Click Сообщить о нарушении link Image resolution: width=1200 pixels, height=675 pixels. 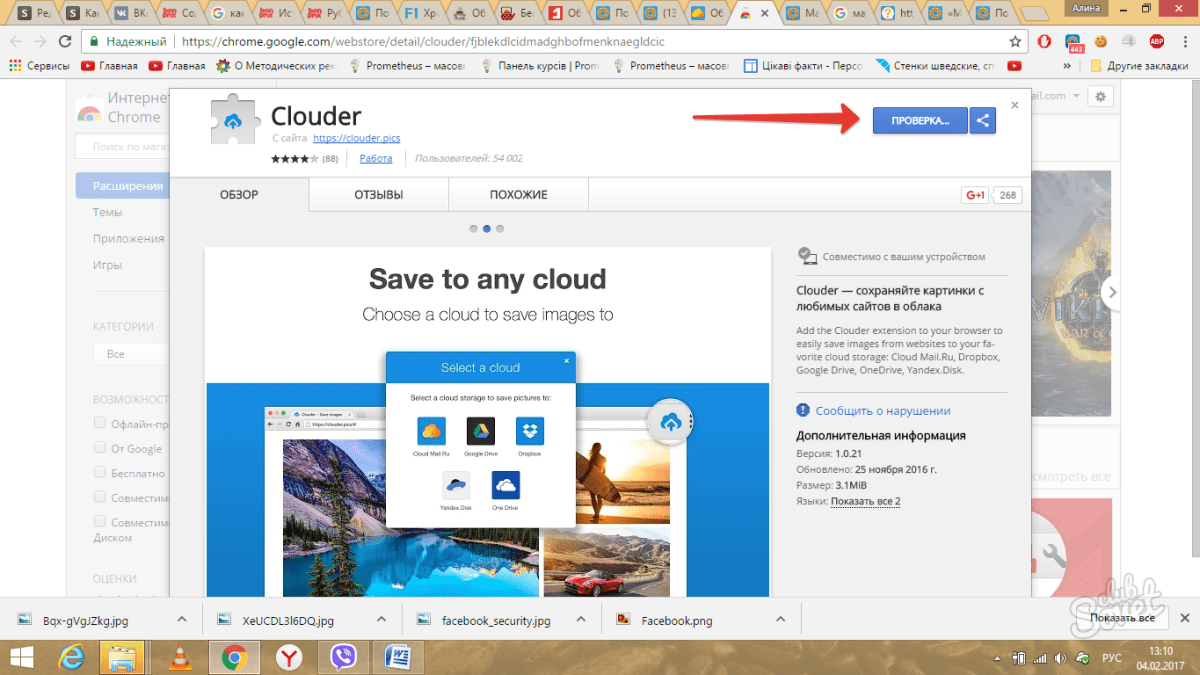click(883, 411)
